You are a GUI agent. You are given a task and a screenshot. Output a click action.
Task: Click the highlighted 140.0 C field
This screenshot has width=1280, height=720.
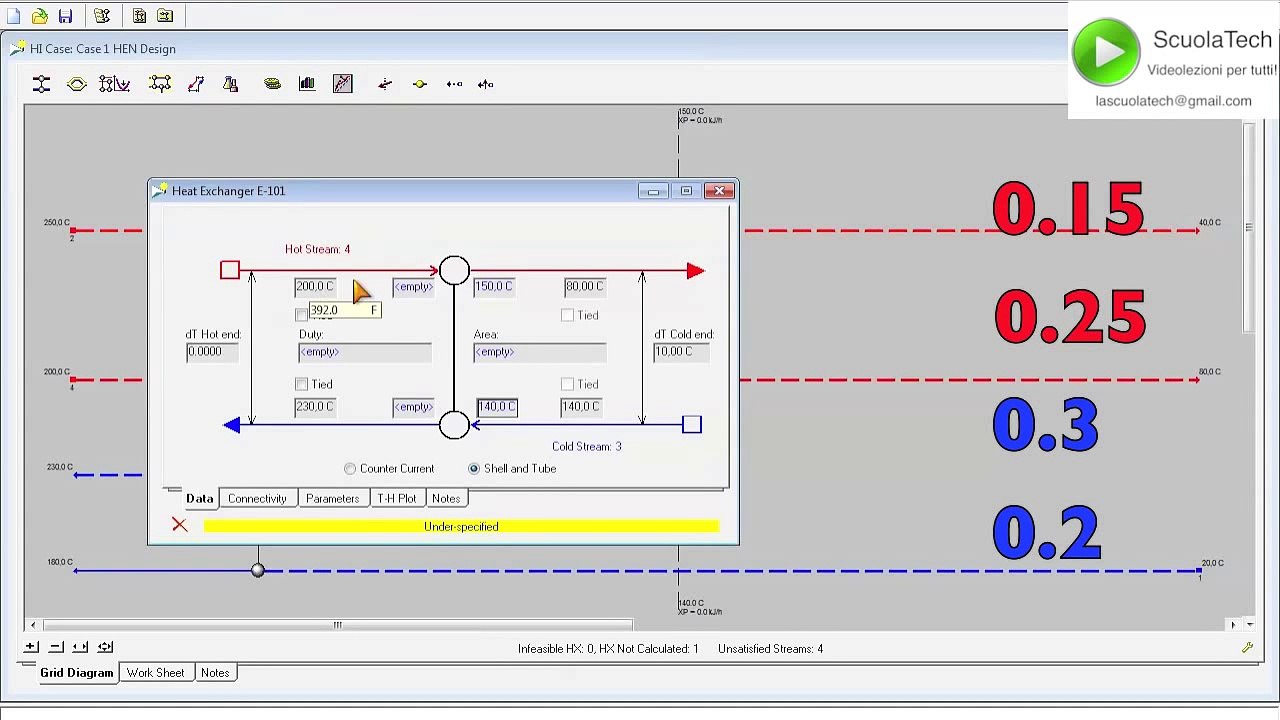(497, 407)
